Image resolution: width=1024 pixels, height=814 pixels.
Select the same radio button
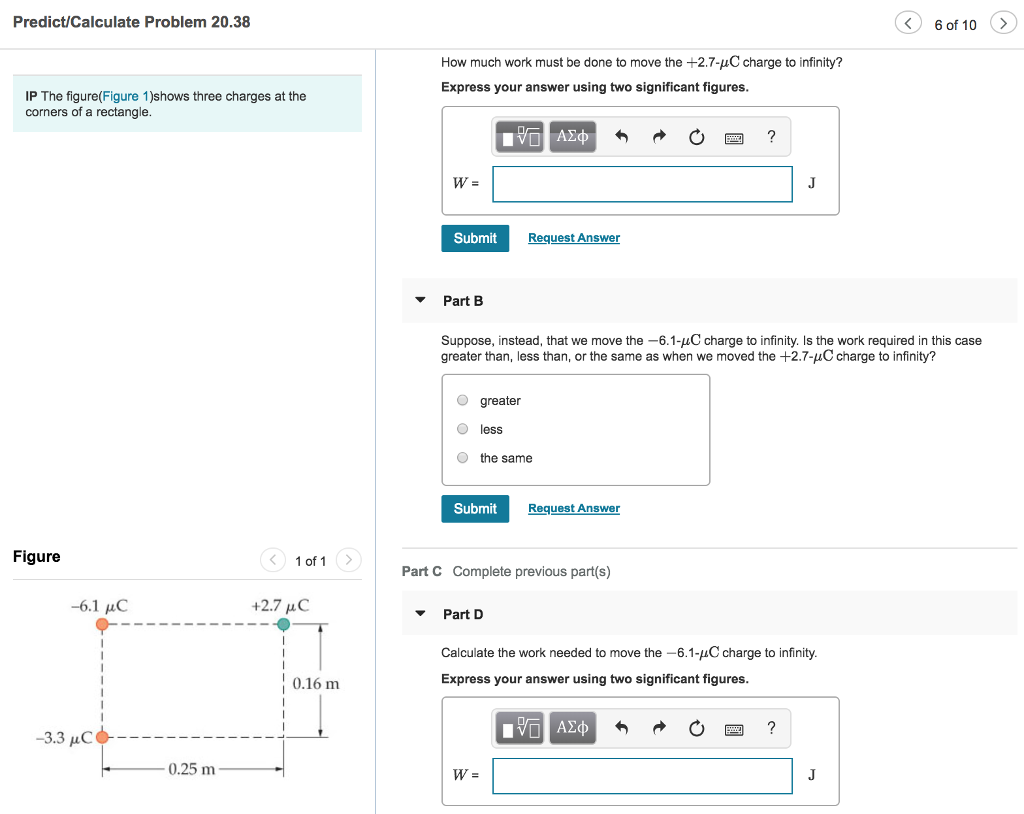(462, 457)
